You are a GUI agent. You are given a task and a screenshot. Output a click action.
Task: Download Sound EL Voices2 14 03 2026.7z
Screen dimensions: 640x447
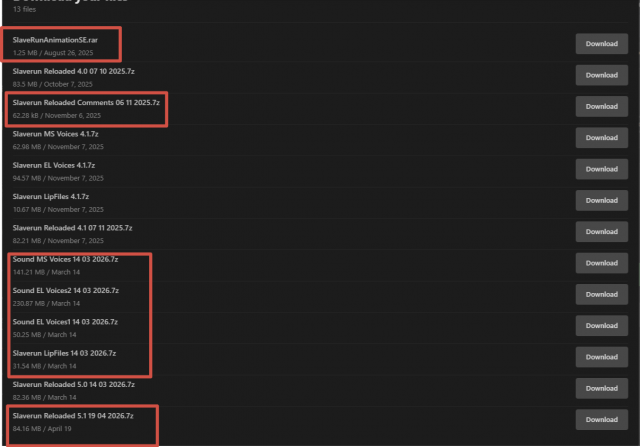(602, 294)
